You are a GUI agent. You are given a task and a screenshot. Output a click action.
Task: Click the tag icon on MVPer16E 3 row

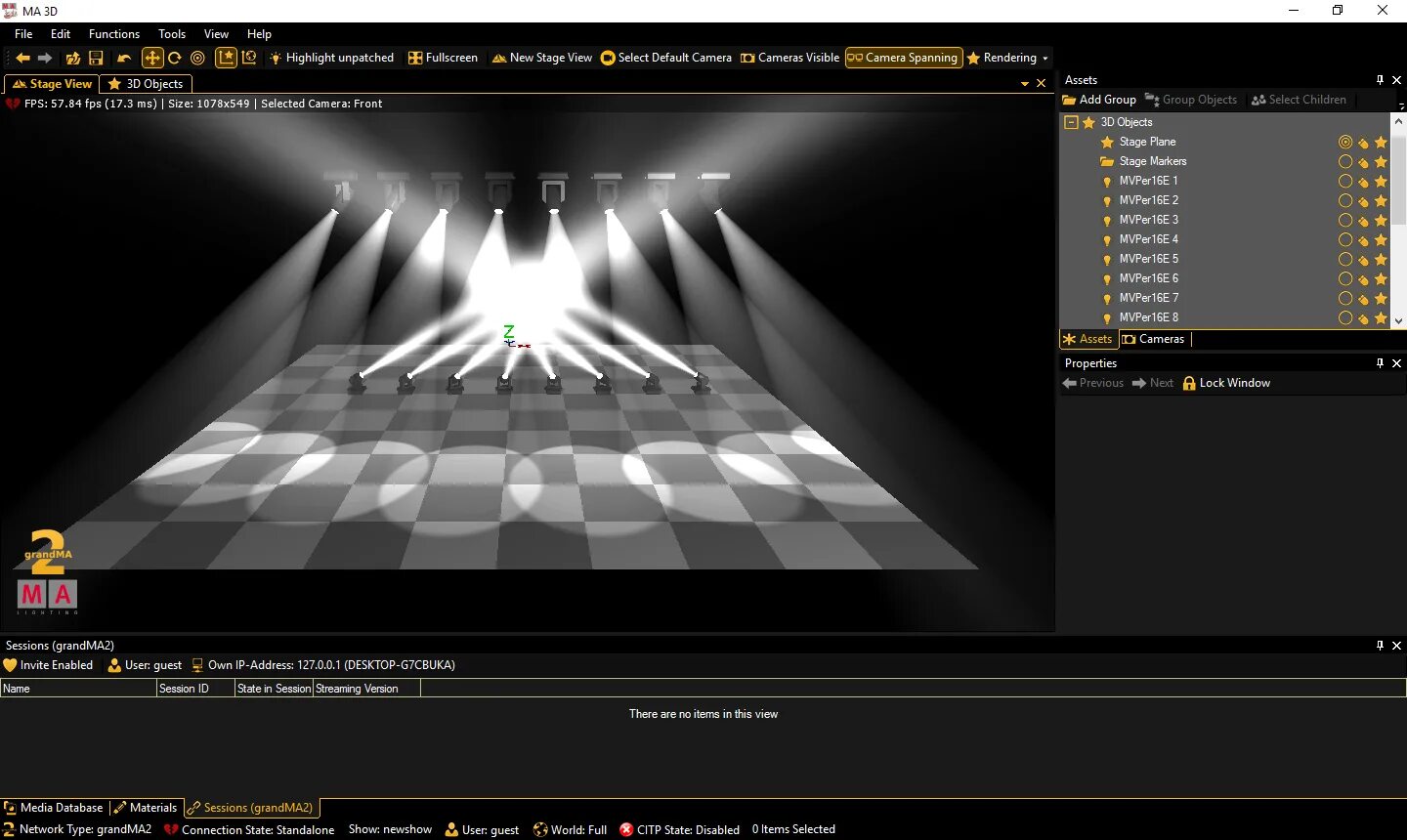click(x=1363, y=220)
